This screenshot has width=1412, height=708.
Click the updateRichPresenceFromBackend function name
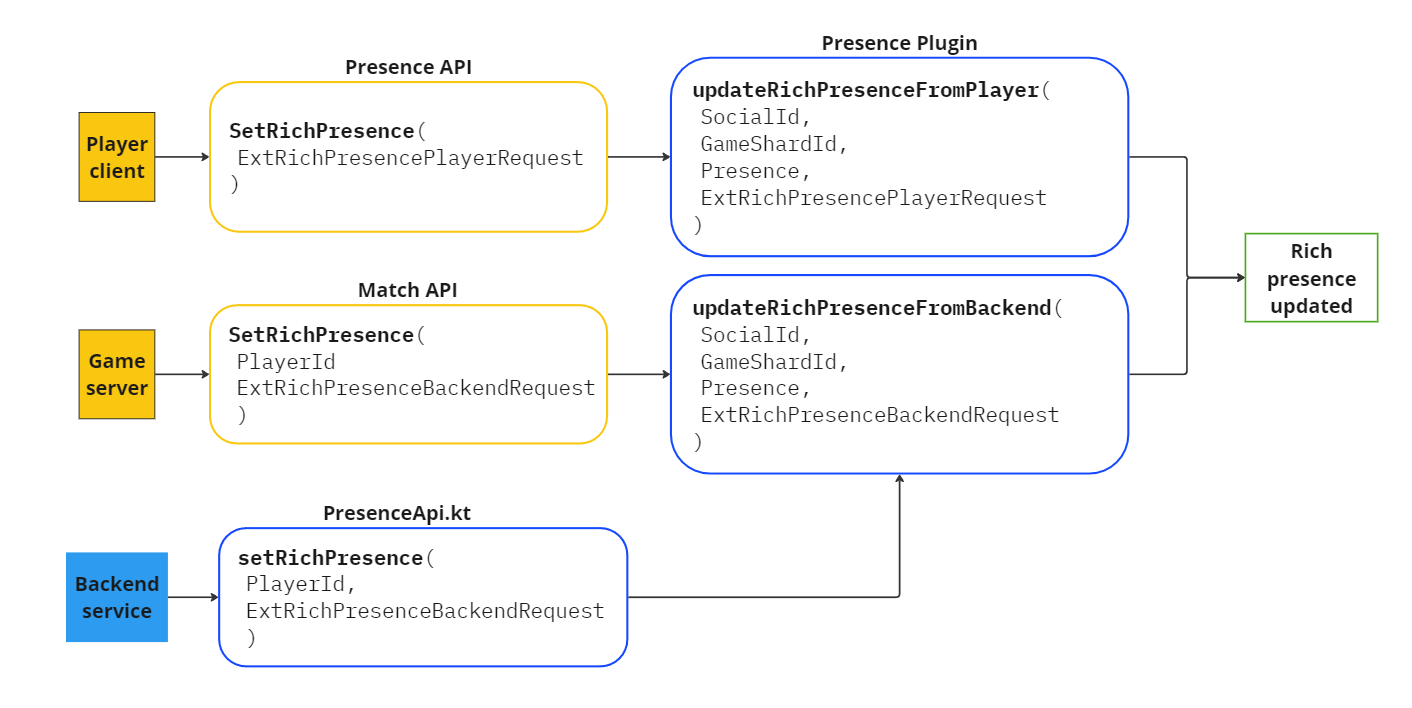coord(872,307)
